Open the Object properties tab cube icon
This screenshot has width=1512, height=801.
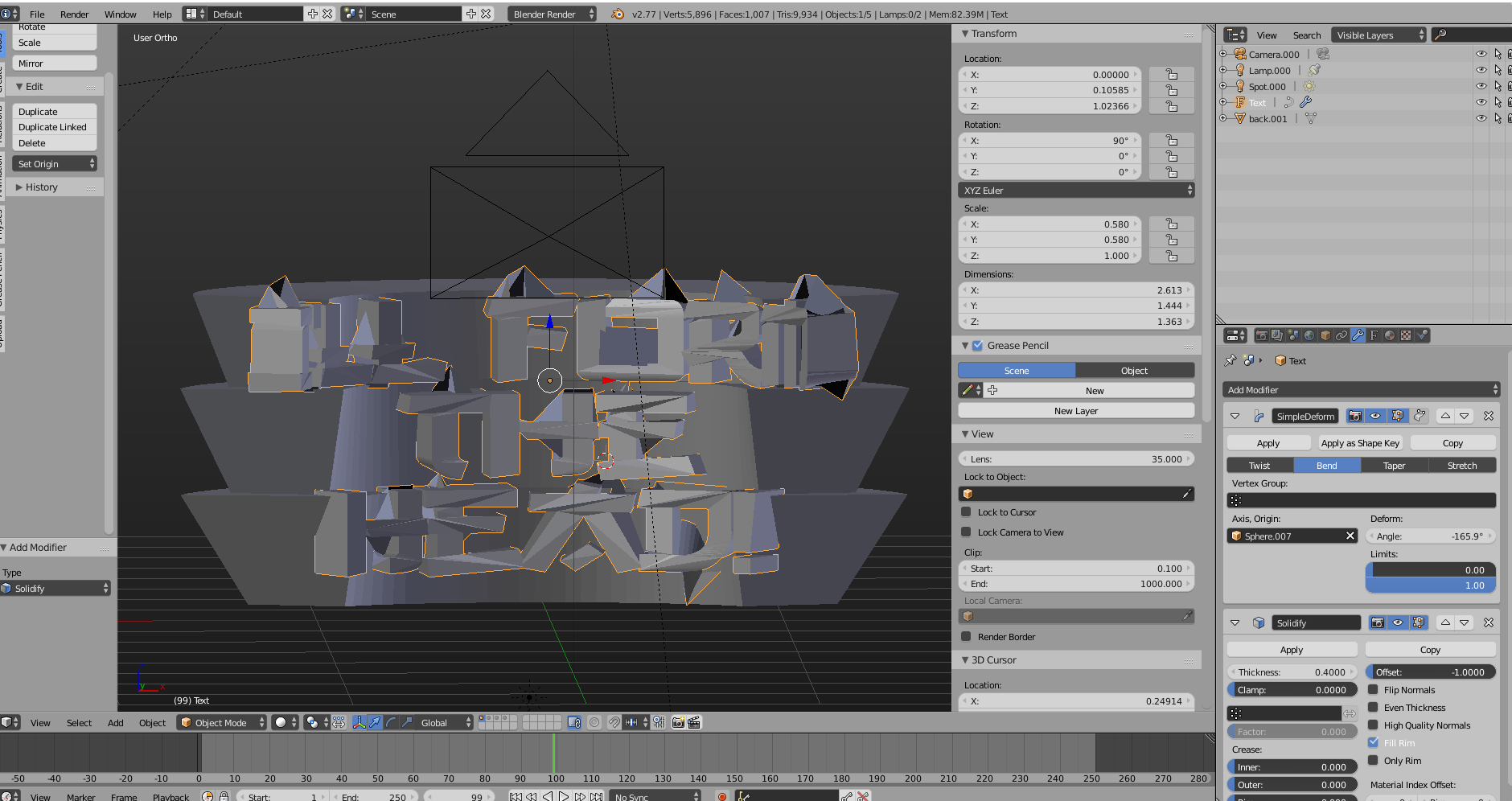(x=1325, y=335)
